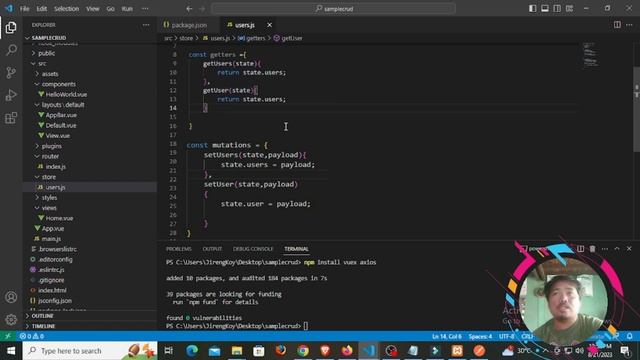This screenshot has width=640, height=360.
Task: Open the View menu
Action: tap(93, 9)
